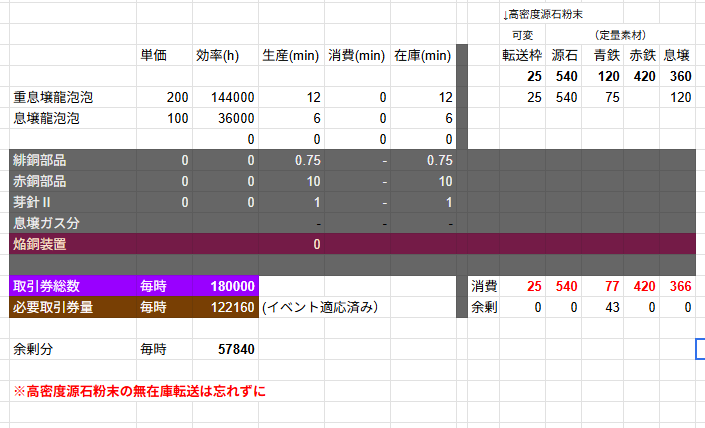Select the brown 必要取引券量 cell
Screen dimensions: 705x428
pos(73,307)
